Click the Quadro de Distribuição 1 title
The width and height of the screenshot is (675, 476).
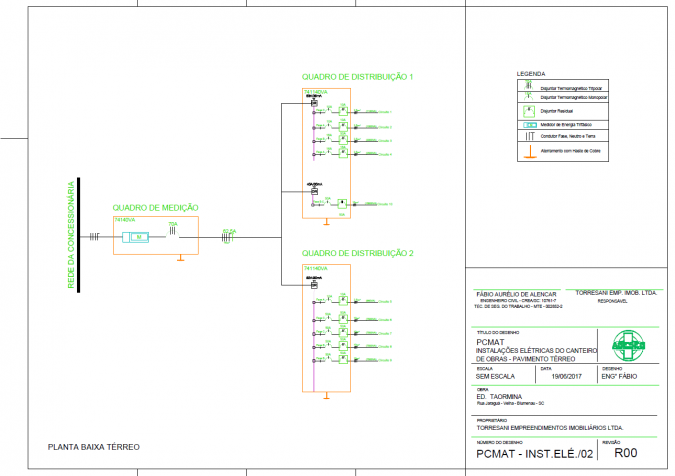(357, 77)
